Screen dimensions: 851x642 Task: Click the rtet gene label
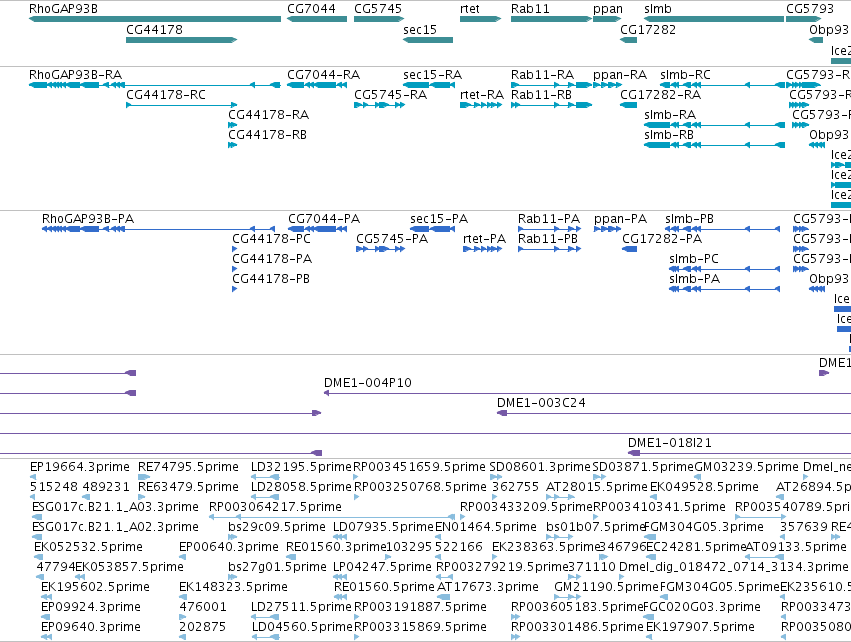point(469,9)
